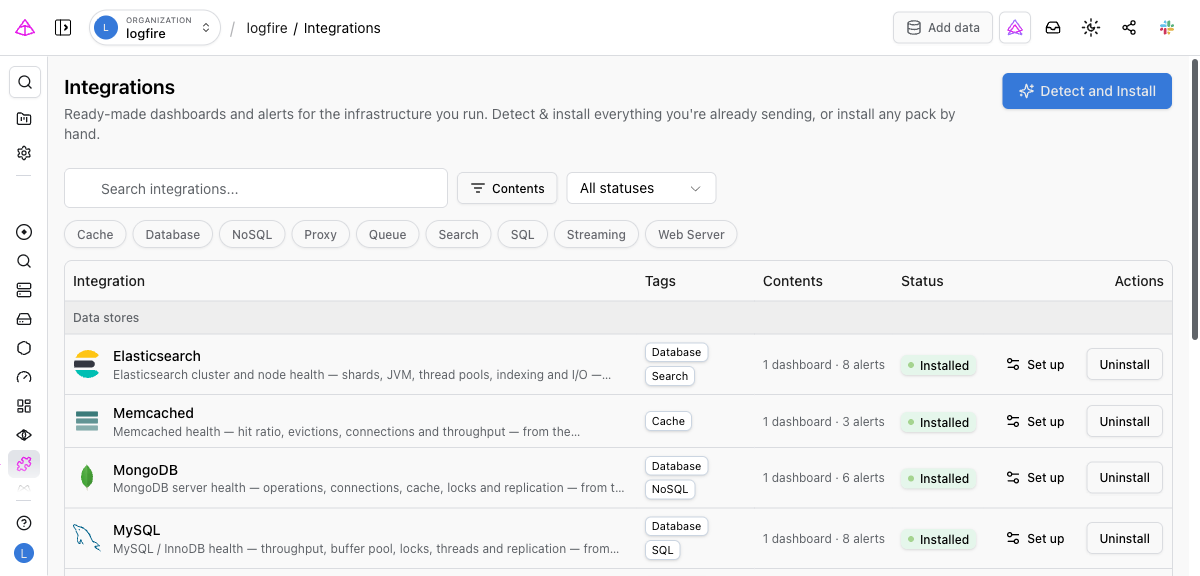Click the NoSQL tag in MongoDB row
The height and width of the screenshot is (576, 1200).
coord(670,489)
